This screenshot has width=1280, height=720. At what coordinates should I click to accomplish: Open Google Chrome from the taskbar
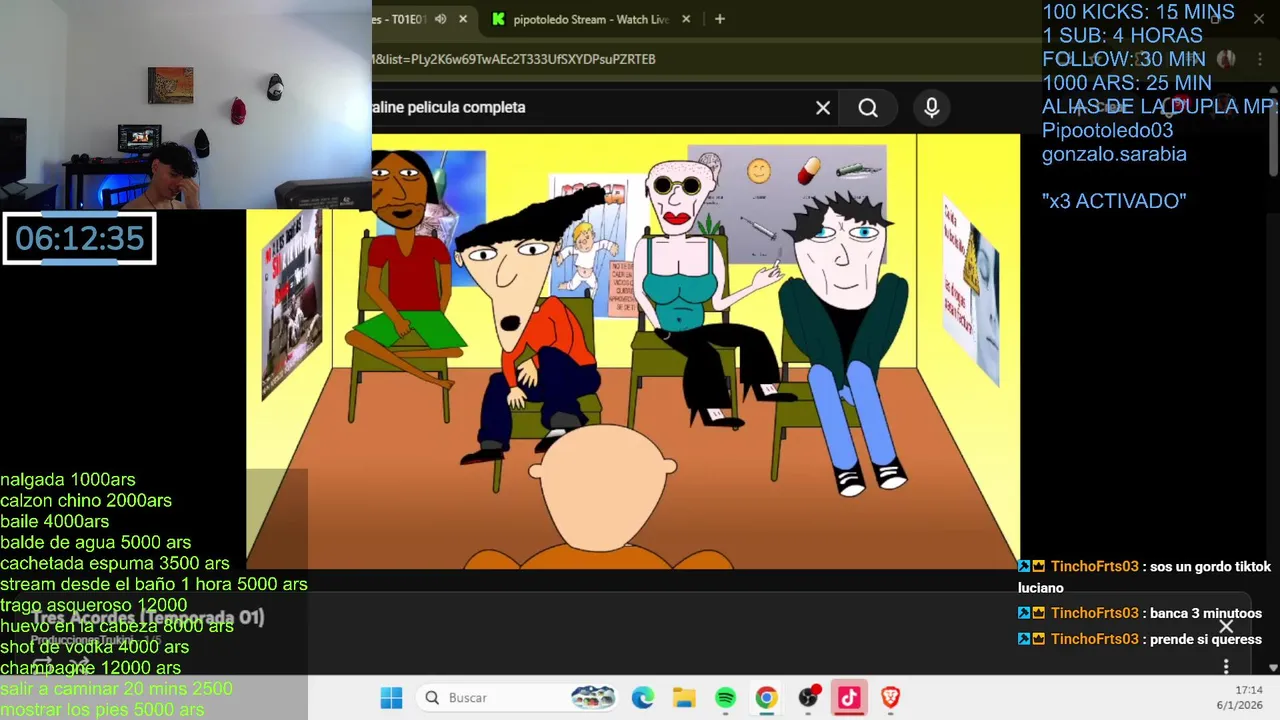click(767, 698)
